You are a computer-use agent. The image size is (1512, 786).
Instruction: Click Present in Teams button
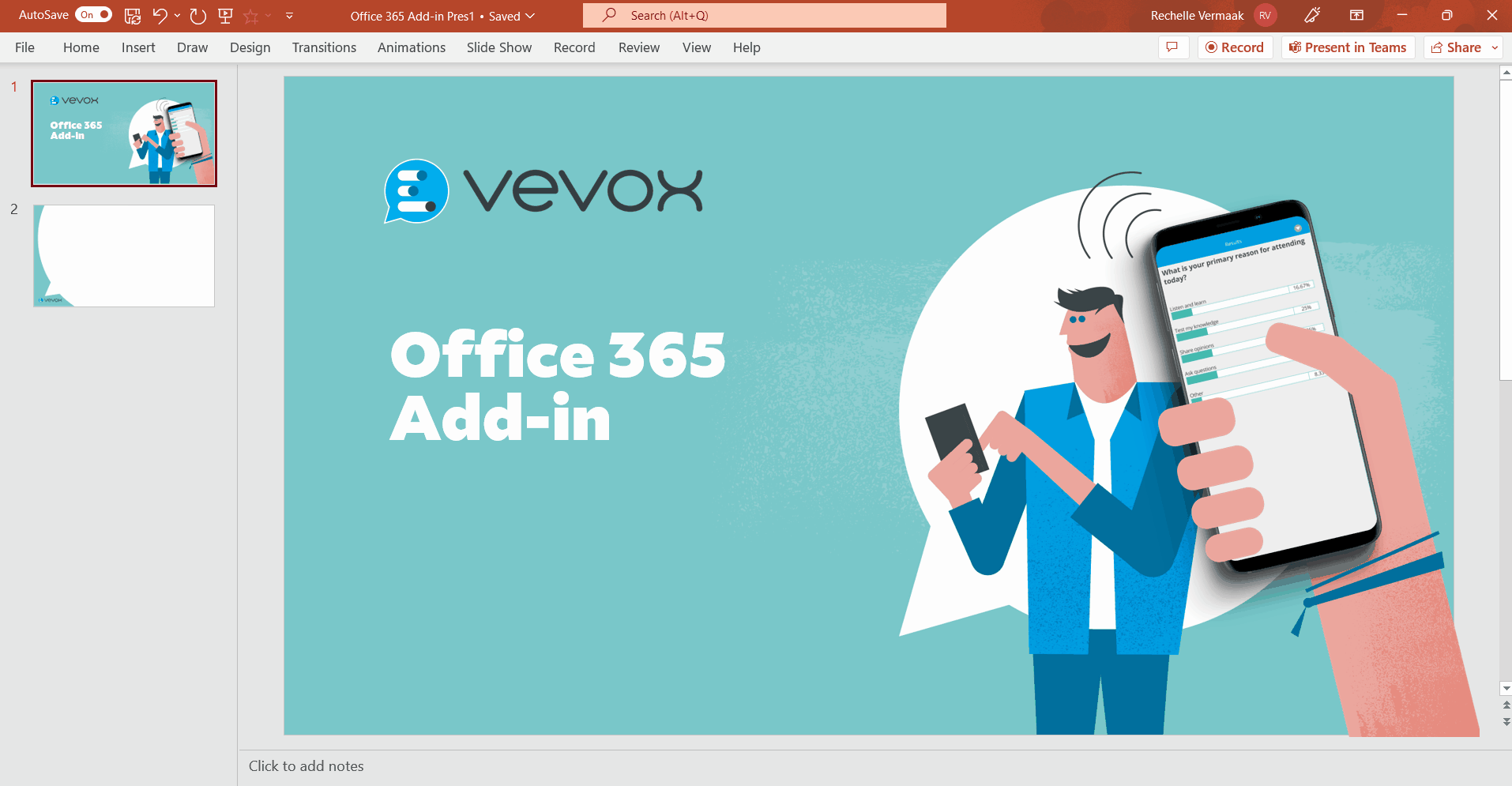coord(1348,47)
